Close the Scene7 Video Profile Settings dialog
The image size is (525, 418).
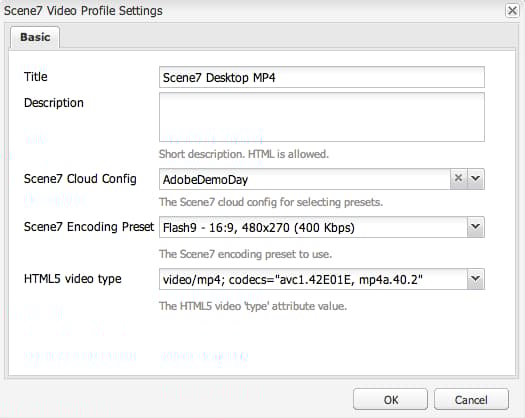click(512, 11)
